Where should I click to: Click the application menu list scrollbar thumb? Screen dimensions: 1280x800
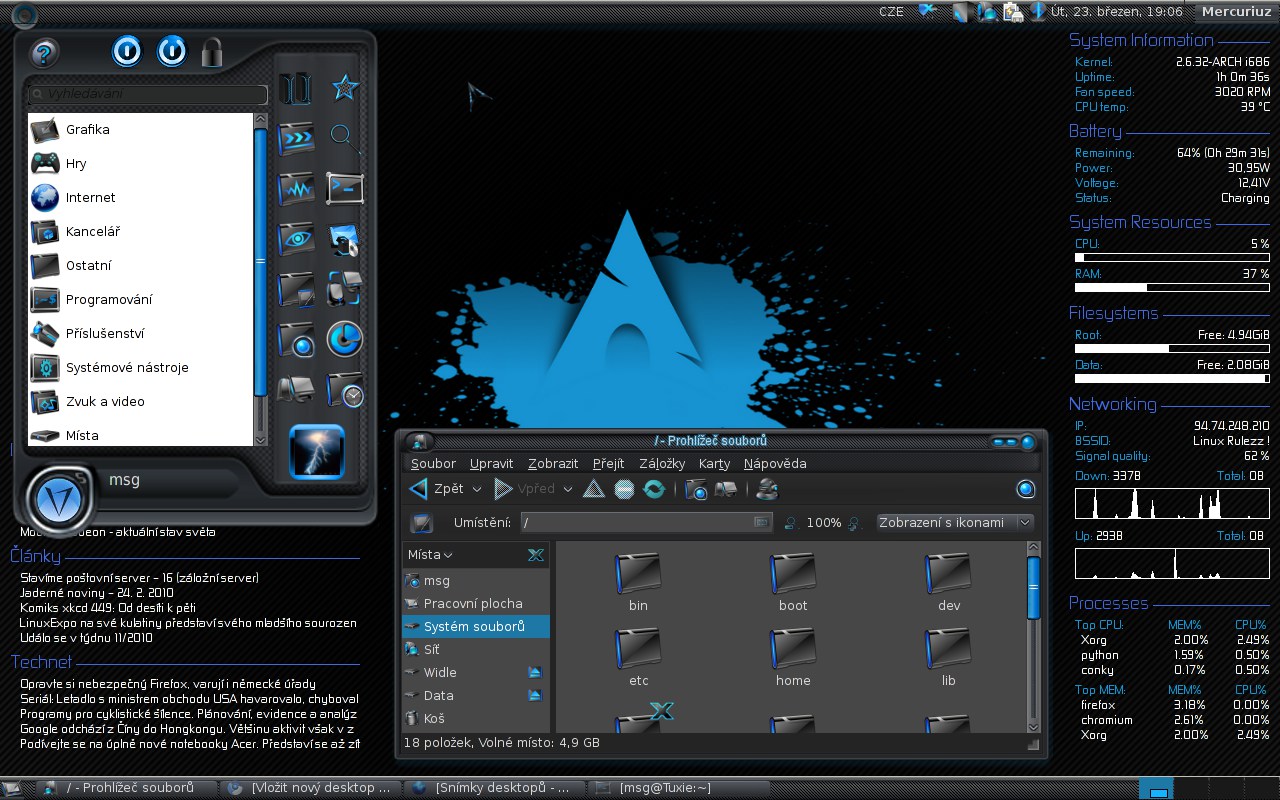260,260
